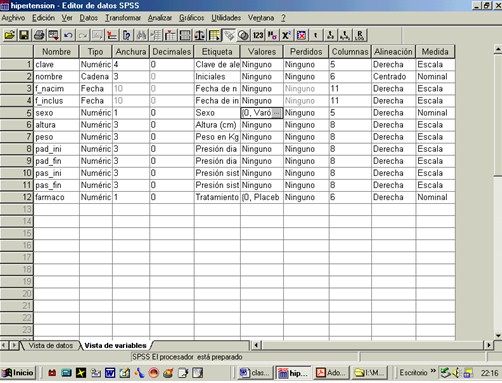502x383 pixels.
Task: Click the X squared toolbar icon
Action: (x=286, y=35)
